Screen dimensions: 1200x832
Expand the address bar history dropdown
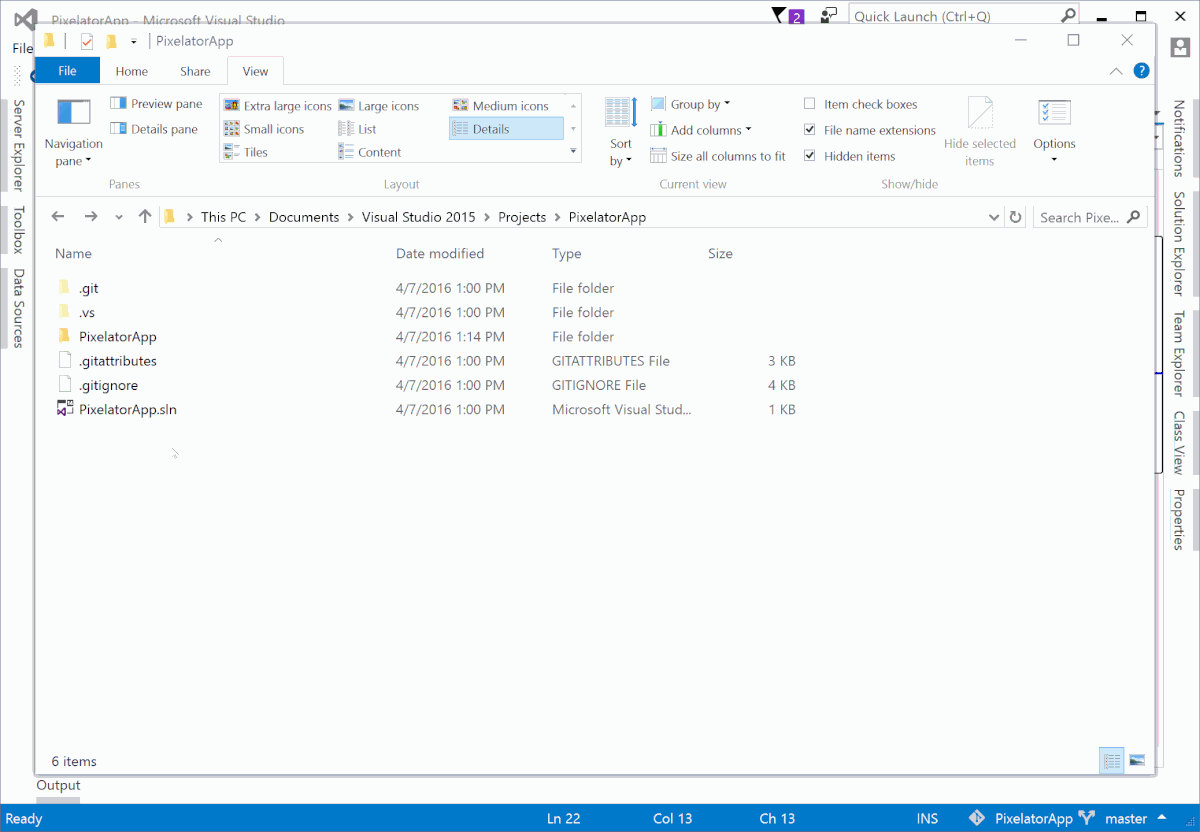[x=993, y=217]
